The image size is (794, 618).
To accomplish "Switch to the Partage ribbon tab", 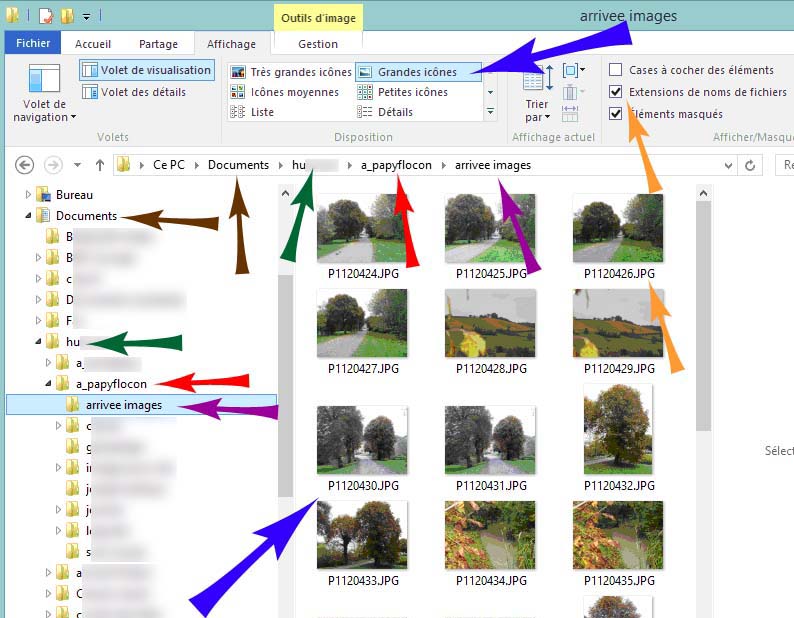I will 158,44.
